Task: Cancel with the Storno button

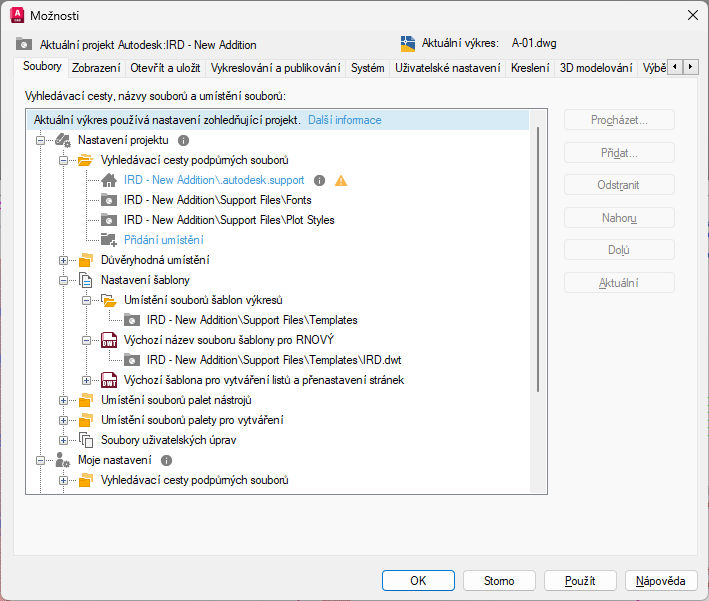Action: [499, 581]
